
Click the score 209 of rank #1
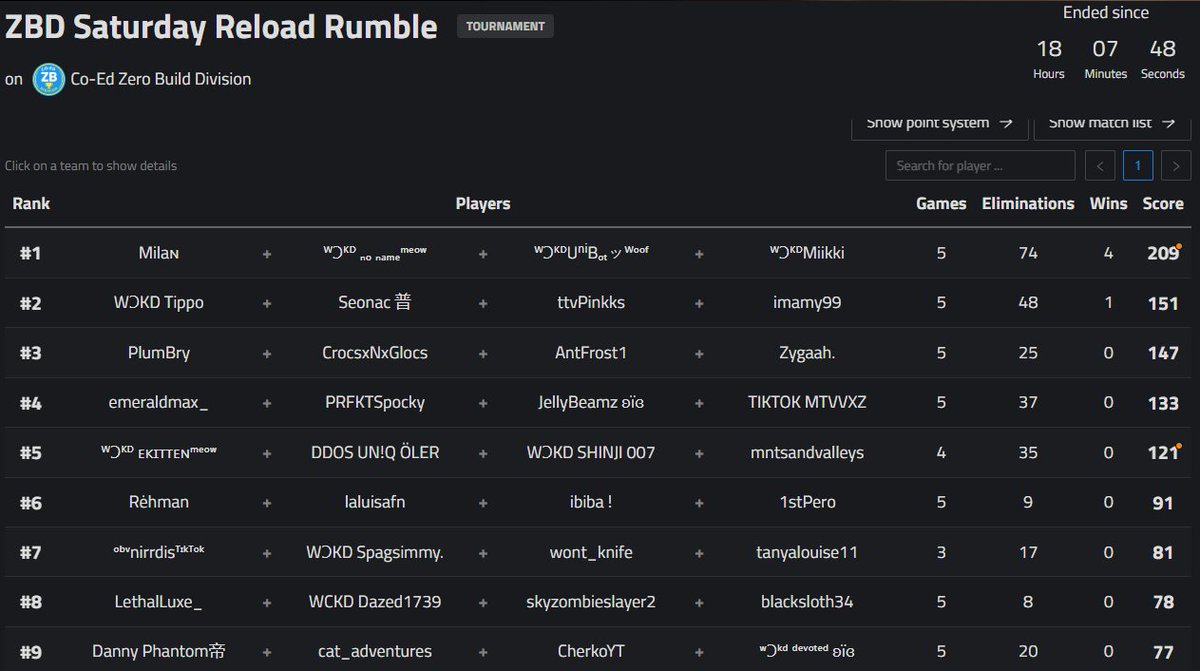coord(1163,253)
